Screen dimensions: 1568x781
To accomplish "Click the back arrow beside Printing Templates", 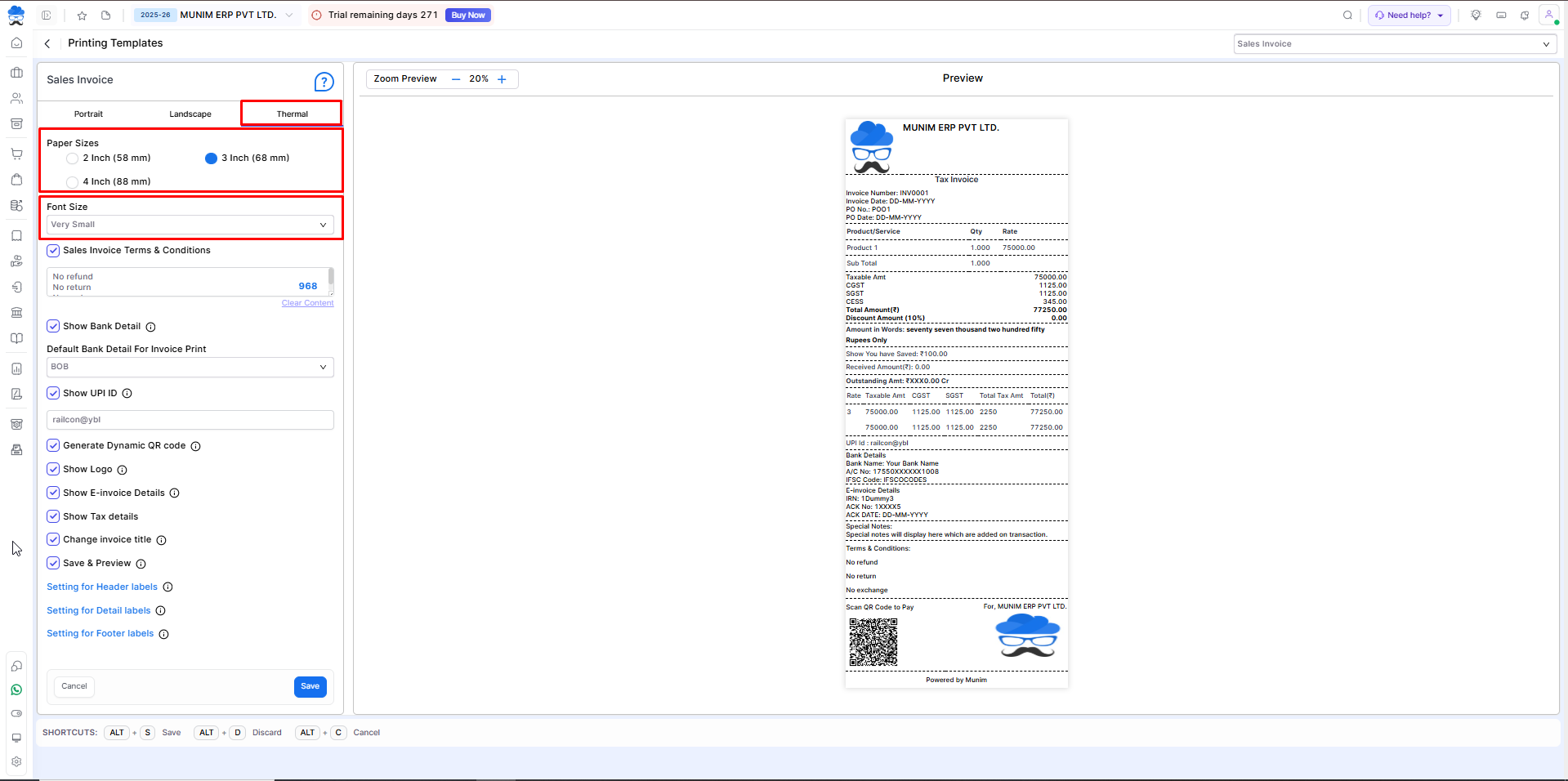I will point(47,43).
